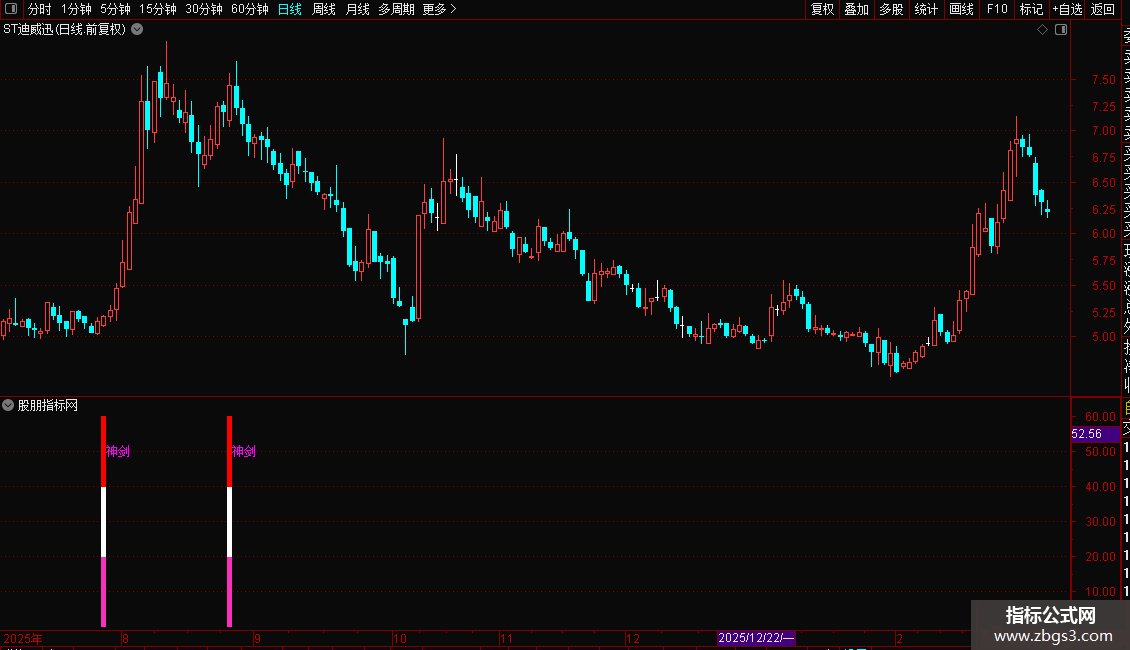
Task: Select the 日线 daily chart tab
Action: (290, 9)
